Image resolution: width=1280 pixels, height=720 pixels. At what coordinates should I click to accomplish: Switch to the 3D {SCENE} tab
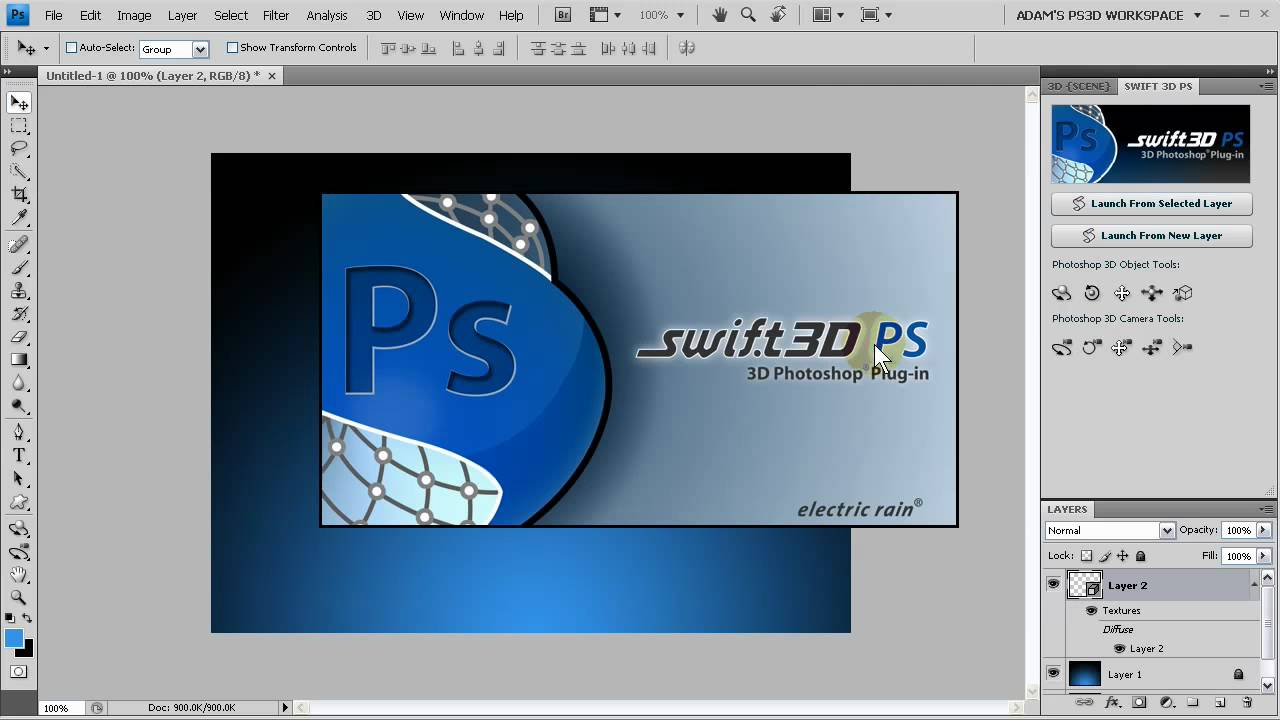(1079, 86)
